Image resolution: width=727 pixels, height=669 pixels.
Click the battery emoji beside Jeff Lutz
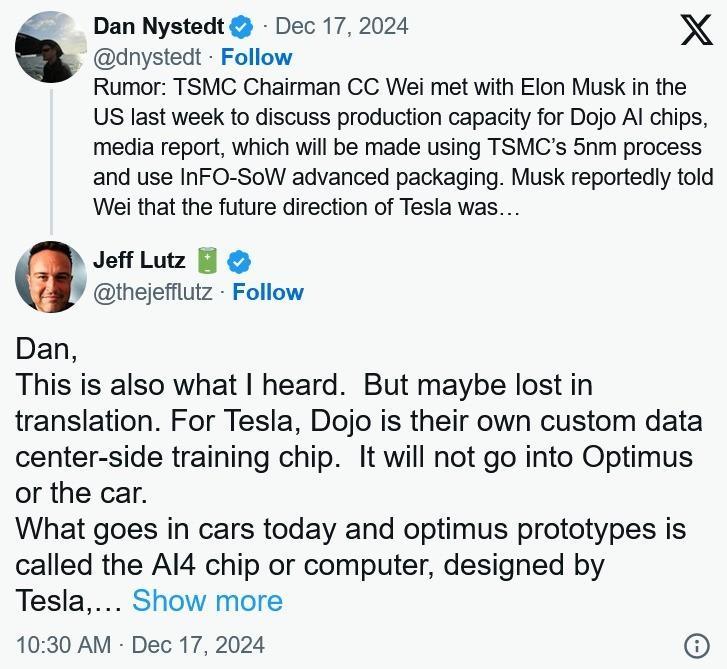click(x=207, y=261)
